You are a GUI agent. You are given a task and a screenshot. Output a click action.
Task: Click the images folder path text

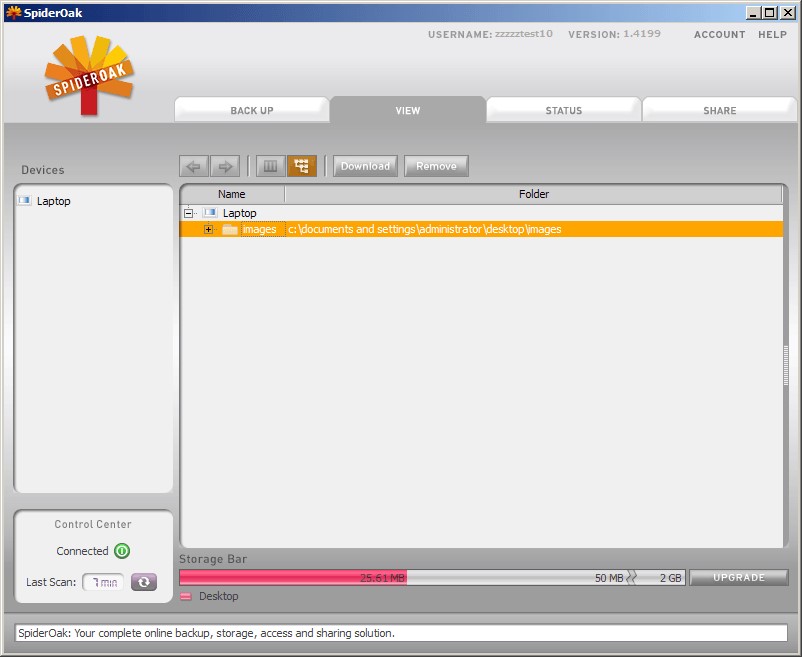point(425,229)
